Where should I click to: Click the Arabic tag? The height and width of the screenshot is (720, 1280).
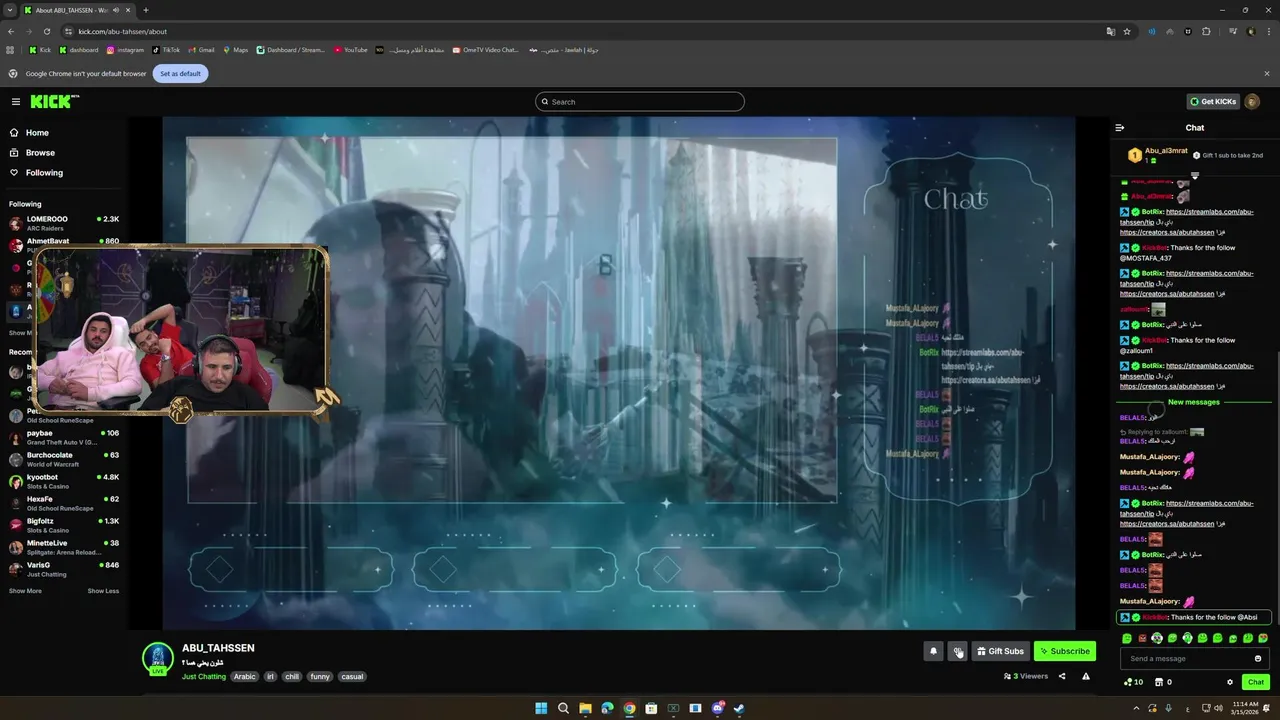coord(245,677)
